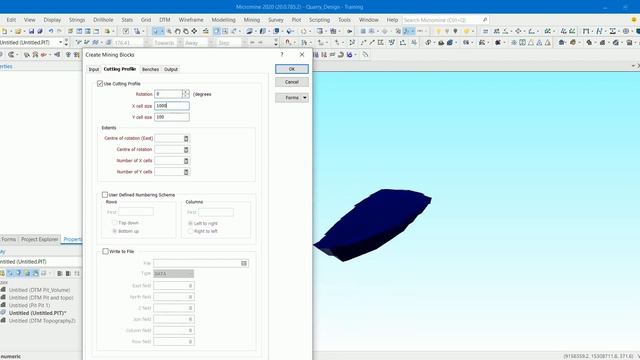Image resolution: width=640 pixels, height=360 pixels.
Task: Click the Cancel button
Action: click(292, 82)
